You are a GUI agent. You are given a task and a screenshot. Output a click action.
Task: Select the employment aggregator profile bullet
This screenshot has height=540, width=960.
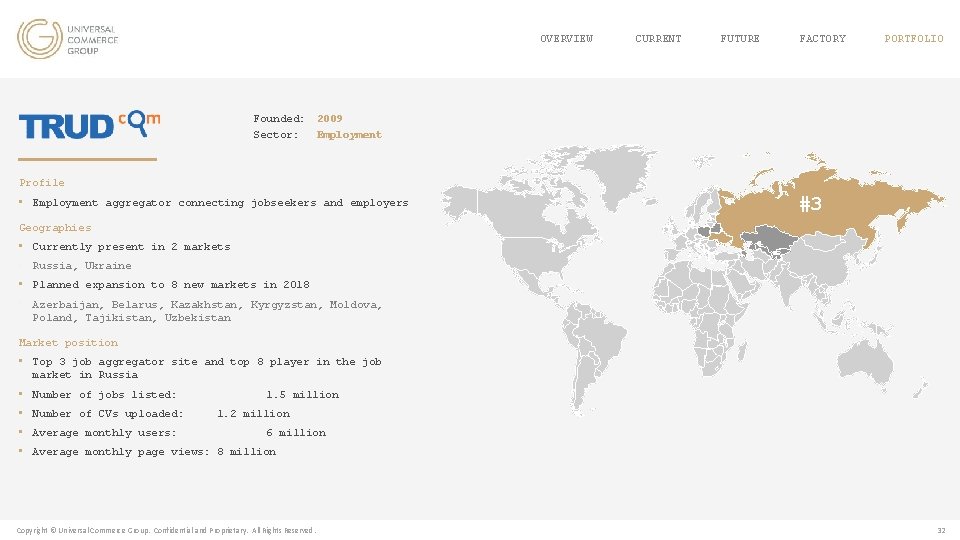point(220,203)
